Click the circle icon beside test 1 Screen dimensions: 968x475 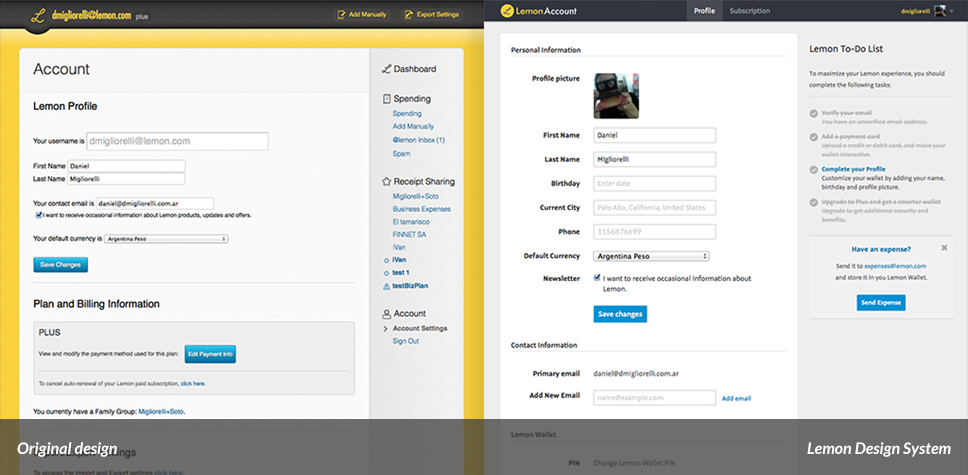coord(386,273)
